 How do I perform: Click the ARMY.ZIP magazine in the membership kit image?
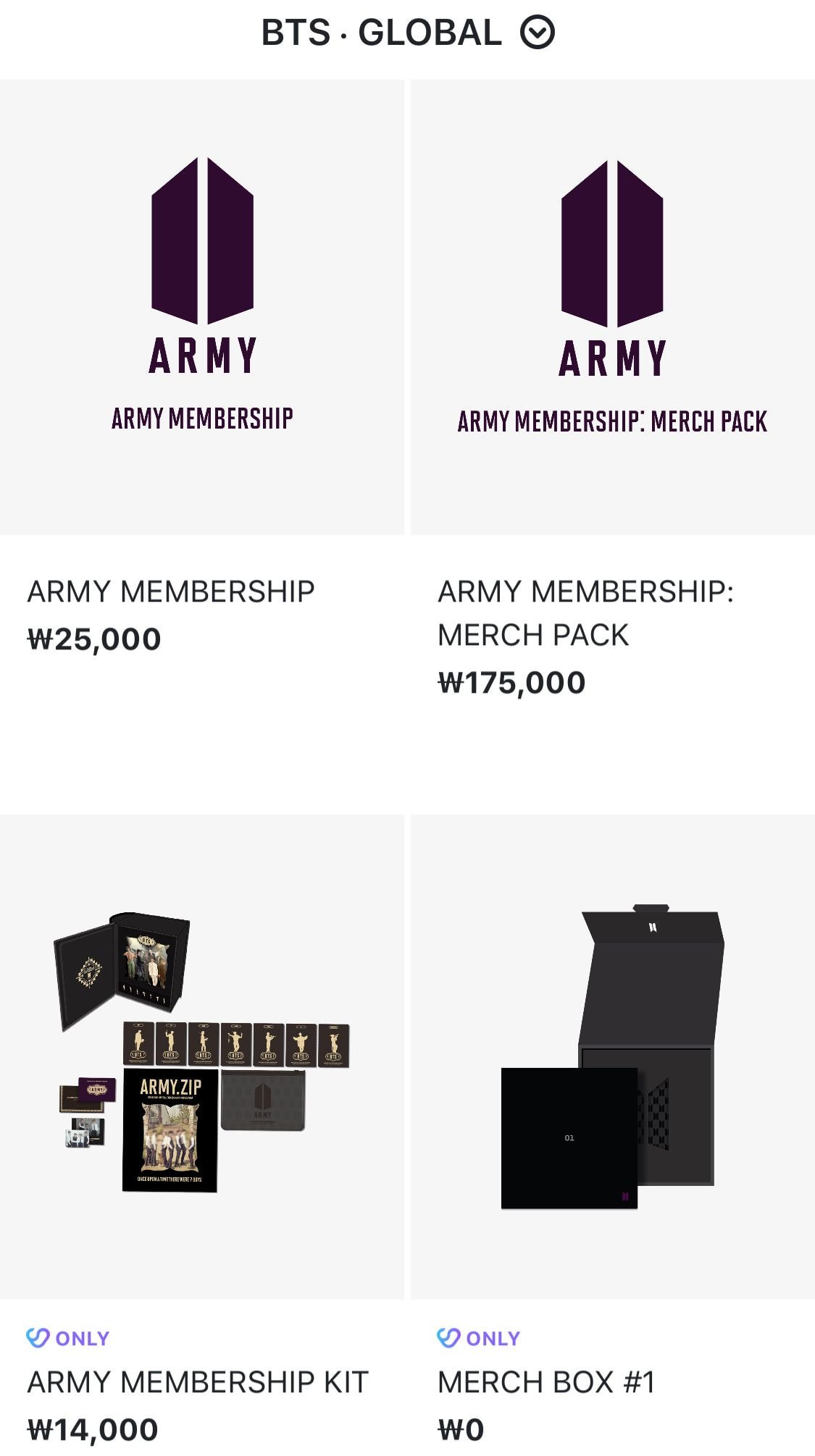click(170, 1130)
